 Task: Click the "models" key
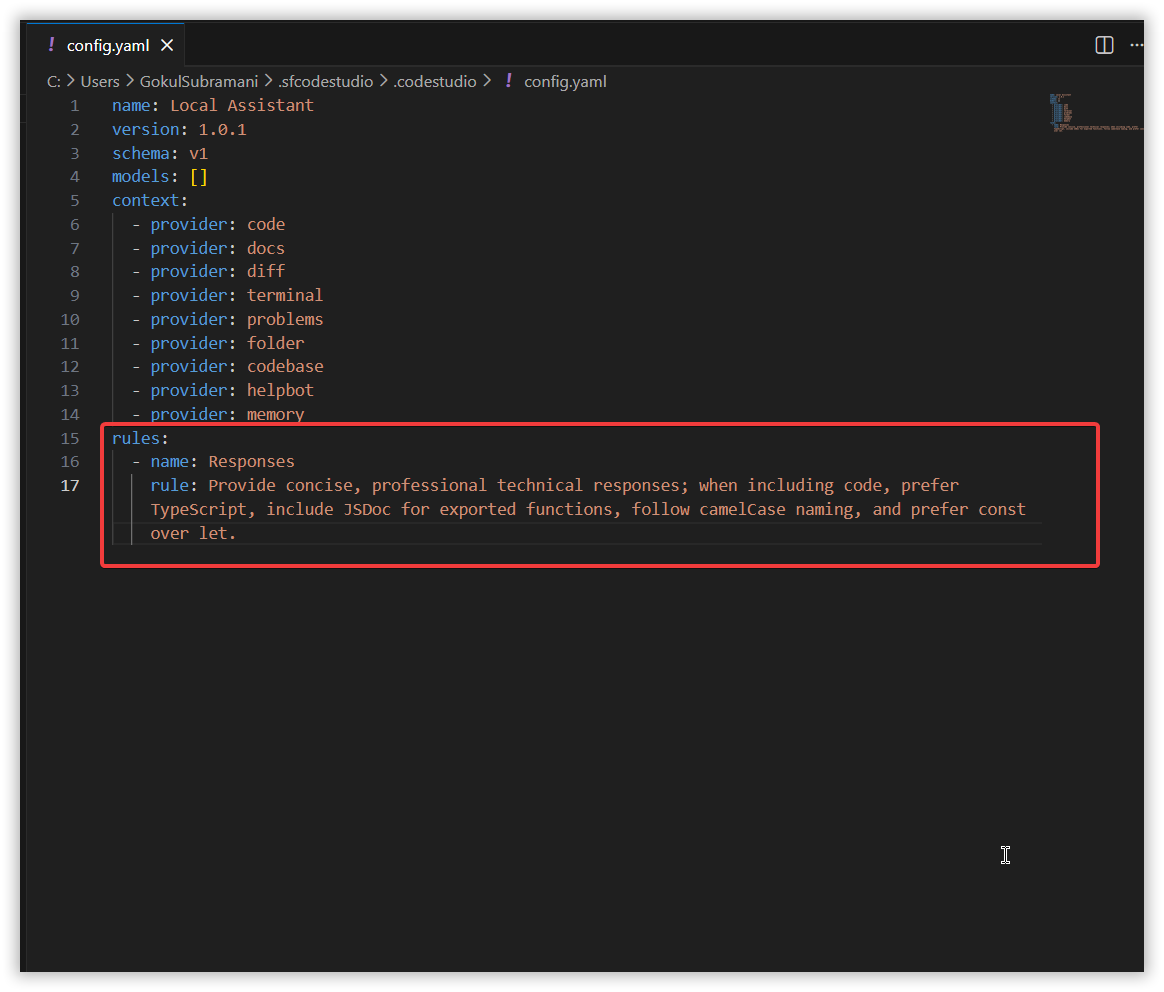[141, 177]
